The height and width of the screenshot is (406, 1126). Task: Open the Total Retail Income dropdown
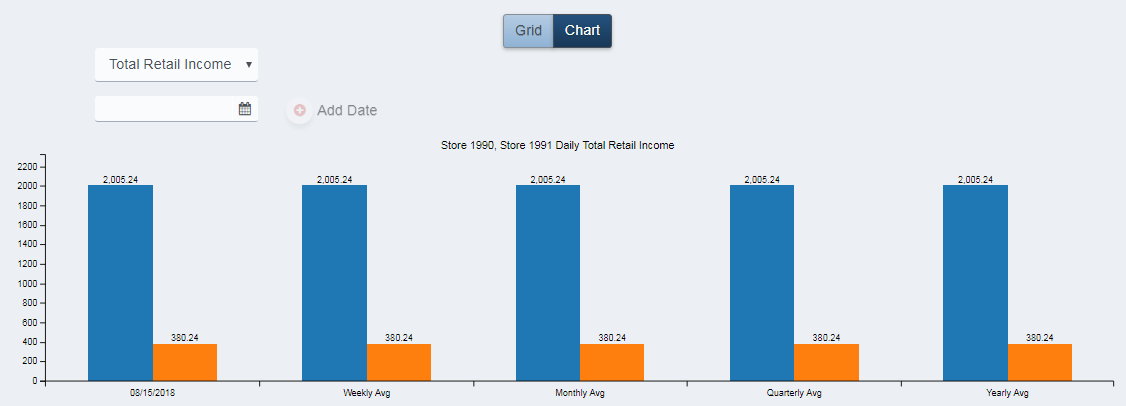click(176, 65)
